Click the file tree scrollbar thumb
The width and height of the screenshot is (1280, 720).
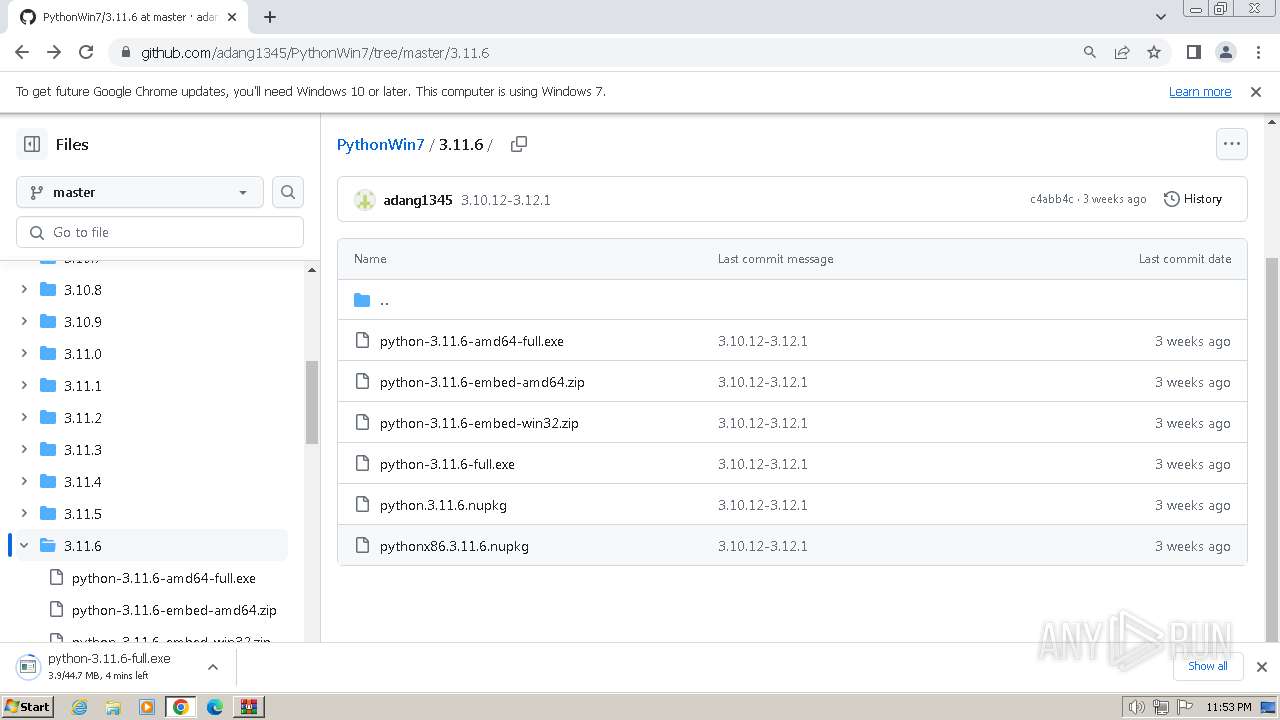[311, 402]
